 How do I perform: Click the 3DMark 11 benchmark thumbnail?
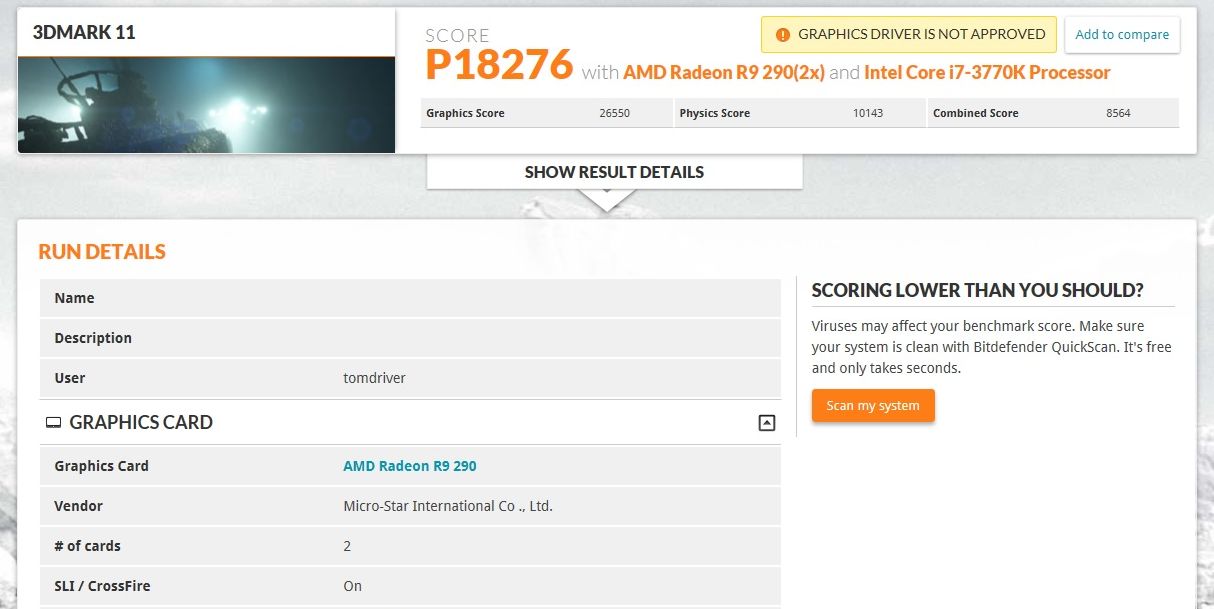tap(206, 104)
